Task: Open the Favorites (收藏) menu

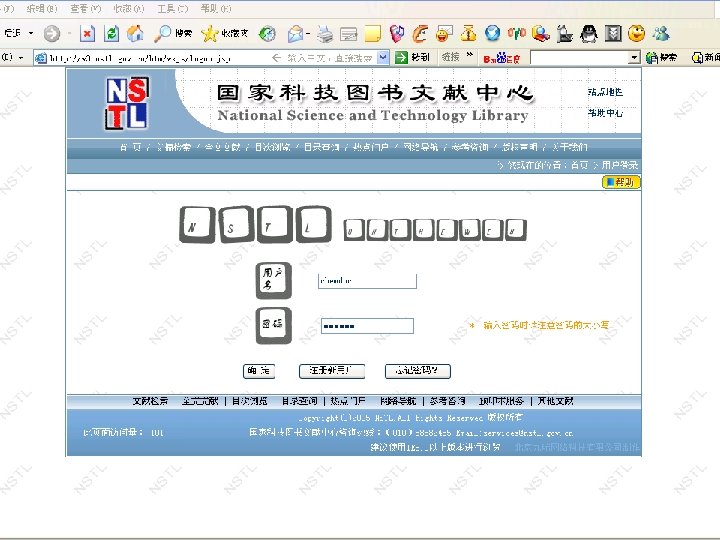Action: click(x=129, y=9)
